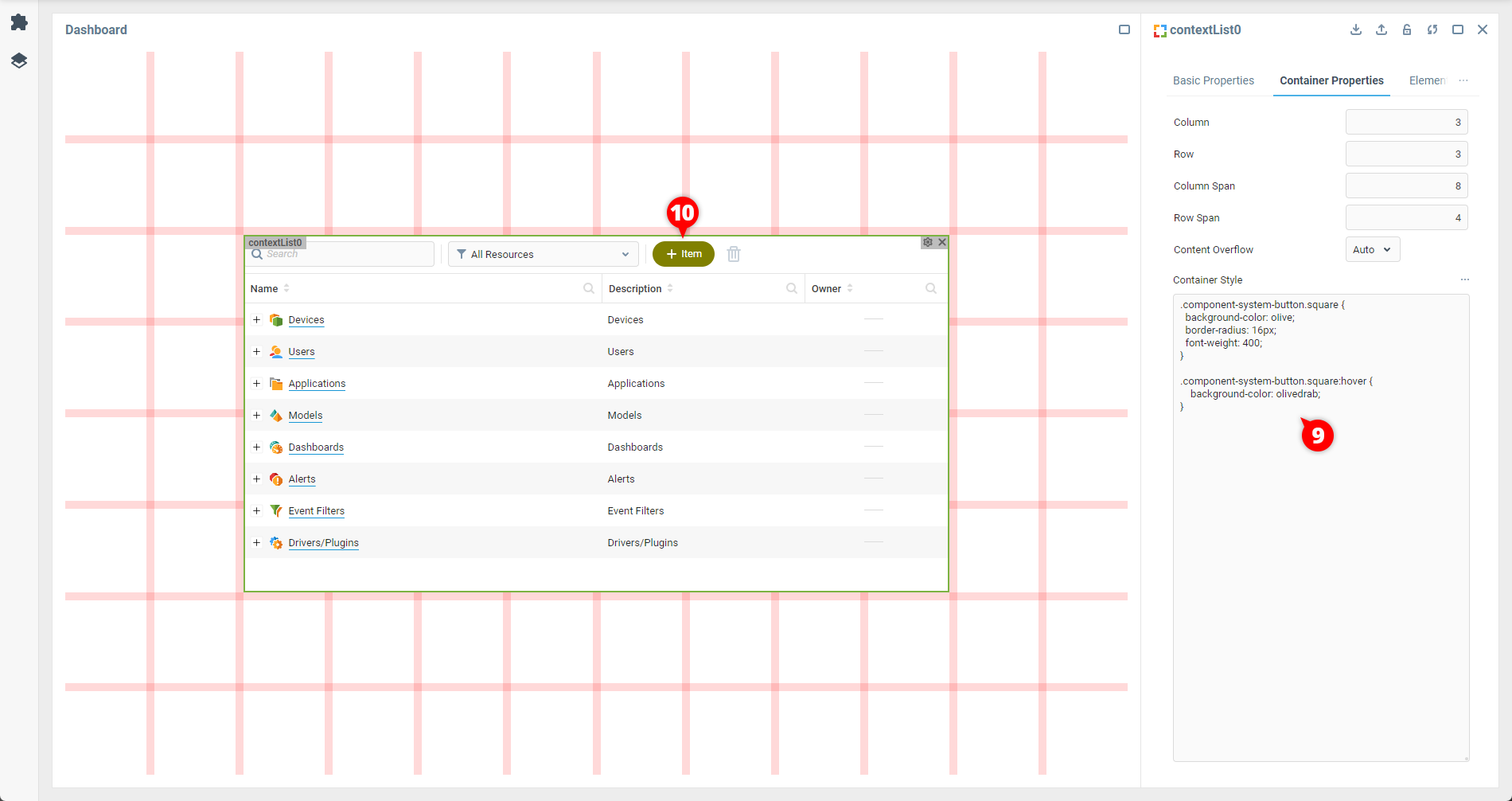Open the All Resources filter dropdown
The width and height of the screenshot is (1512, 801).
pos(544,254)
